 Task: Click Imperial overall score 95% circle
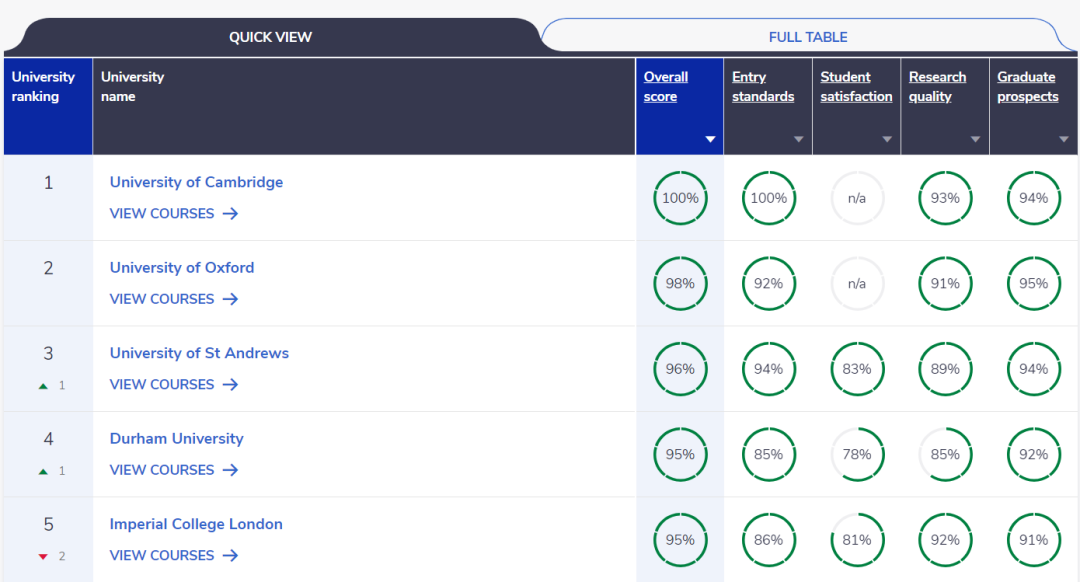tap(680, 539)
